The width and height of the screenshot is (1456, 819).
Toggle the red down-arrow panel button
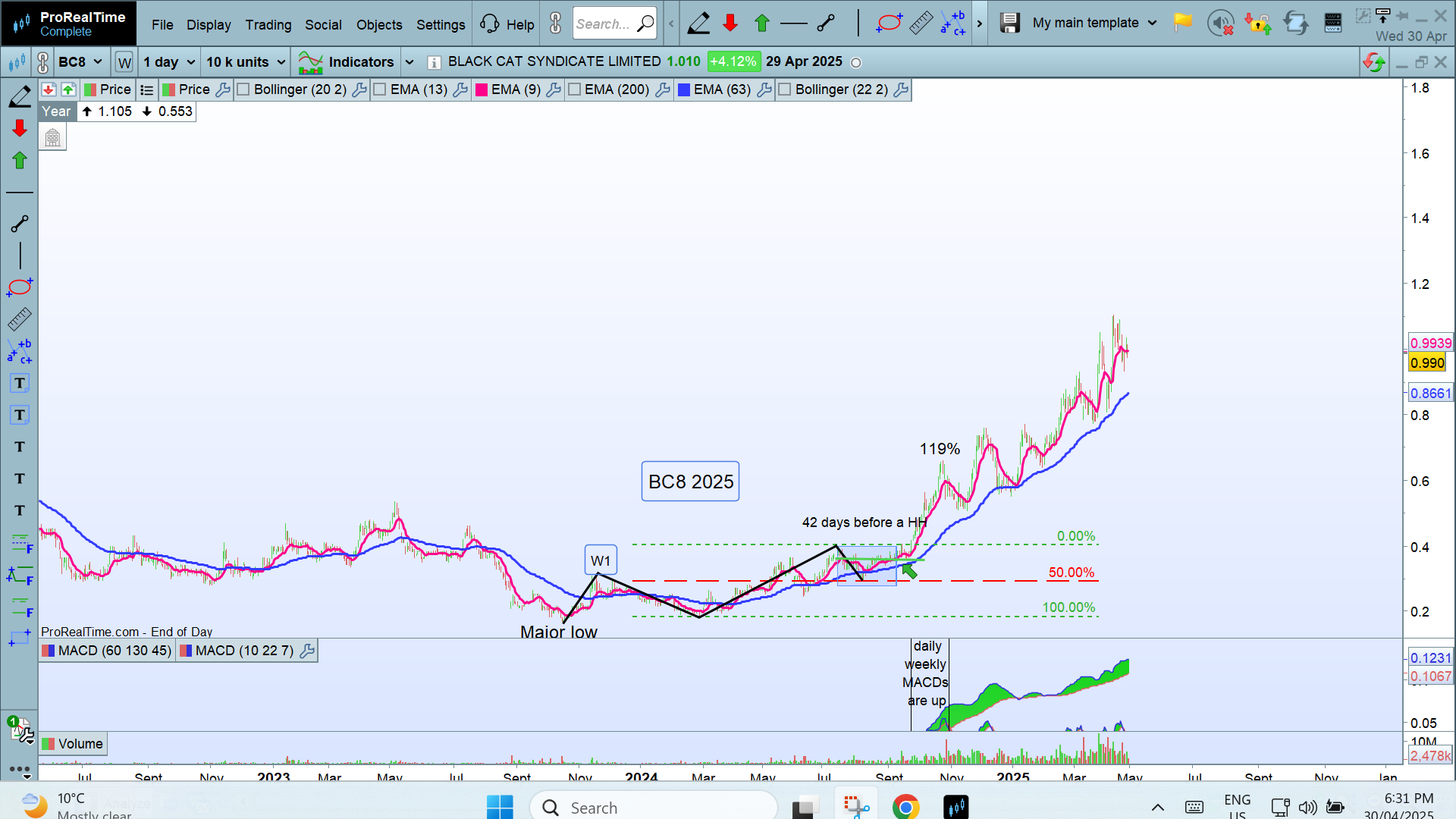pos(49,89)
